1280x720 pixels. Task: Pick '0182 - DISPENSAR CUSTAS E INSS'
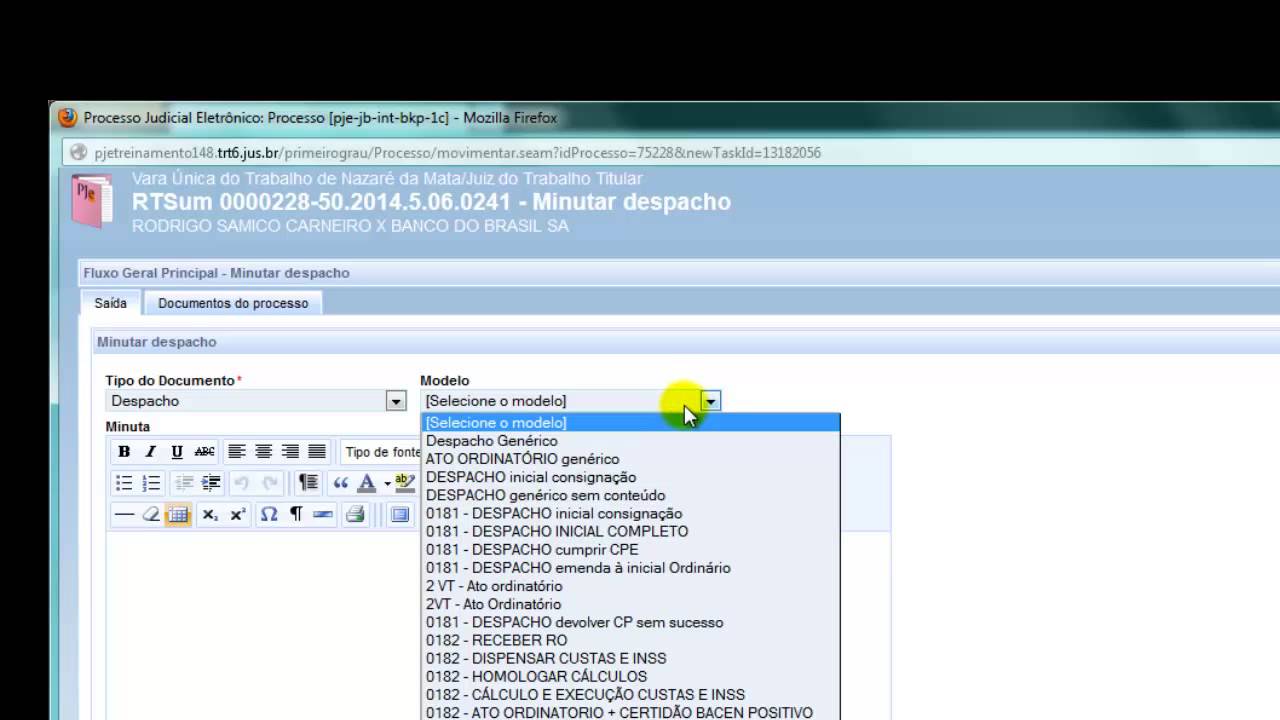(631, 658)
